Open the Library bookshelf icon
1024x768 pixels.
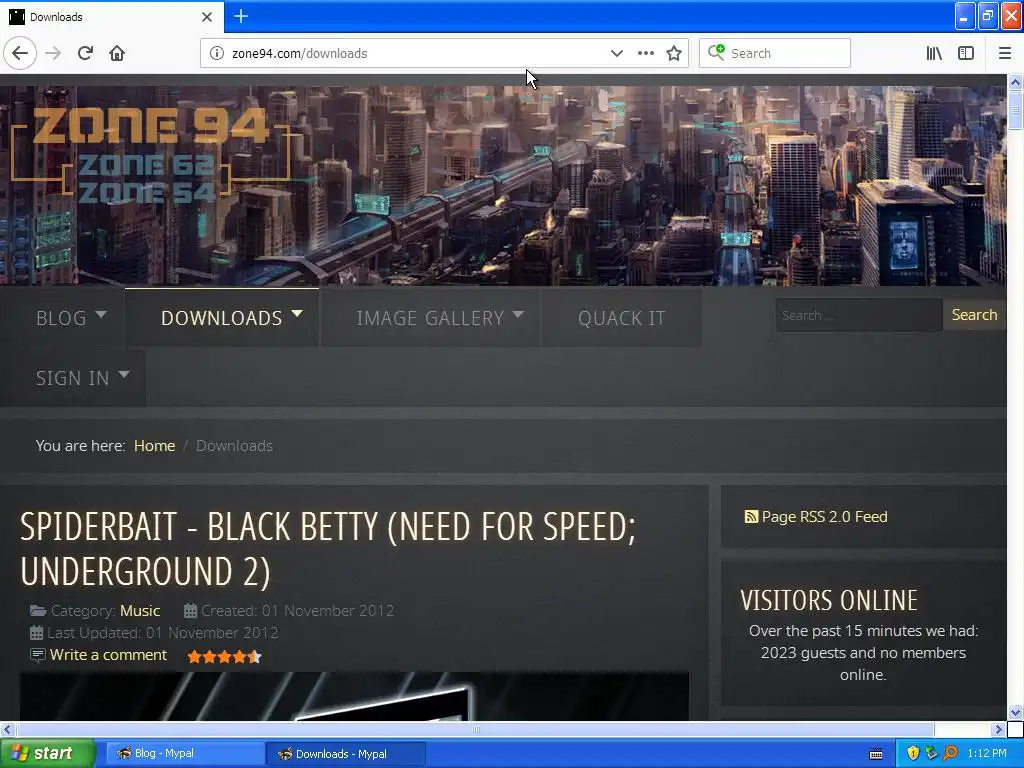(934, 54)
